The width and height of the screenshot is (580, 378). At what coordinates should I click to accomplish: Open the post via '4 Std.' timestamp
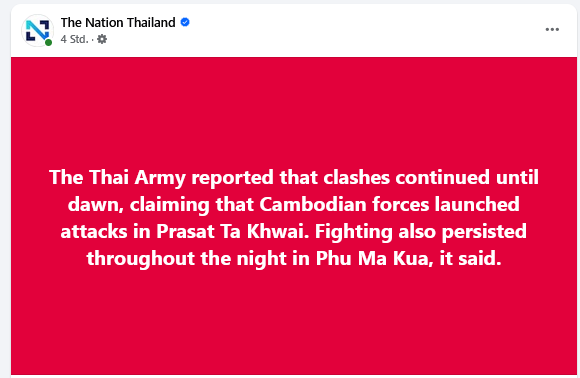pyautogui.click(x=74, y=39)
